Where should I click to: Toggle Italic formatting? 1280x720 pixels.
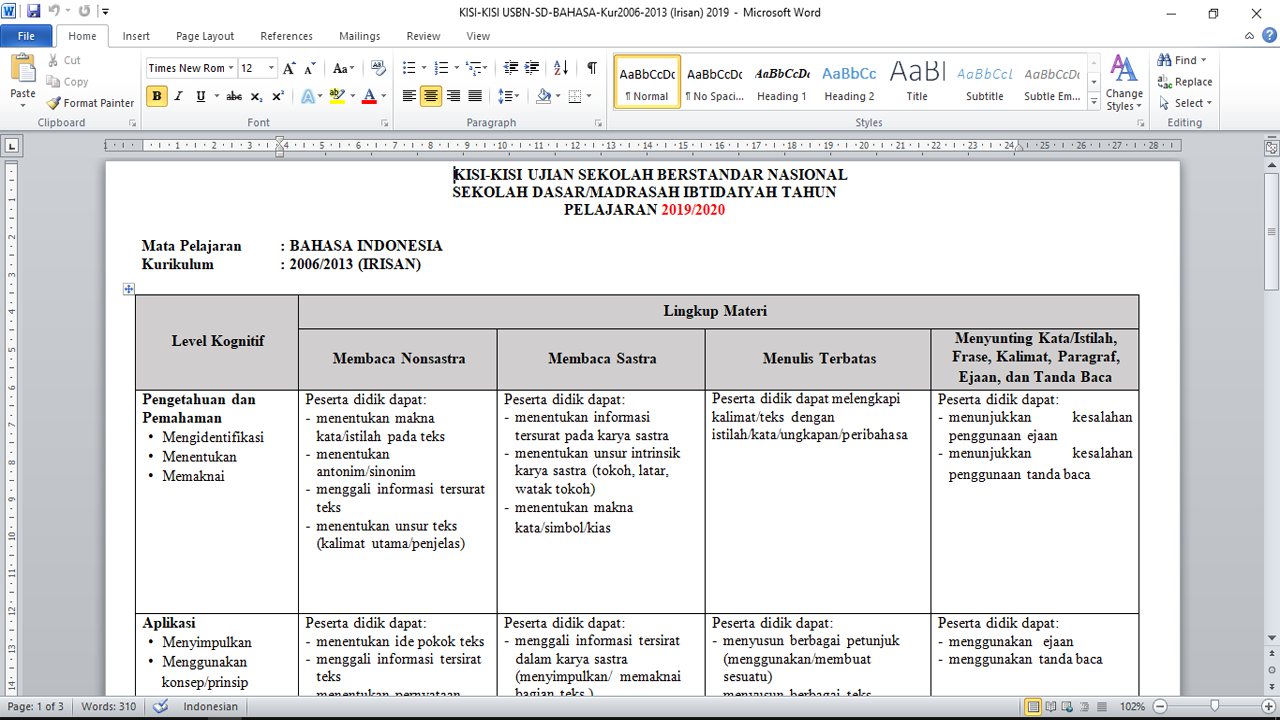[178, 96]
